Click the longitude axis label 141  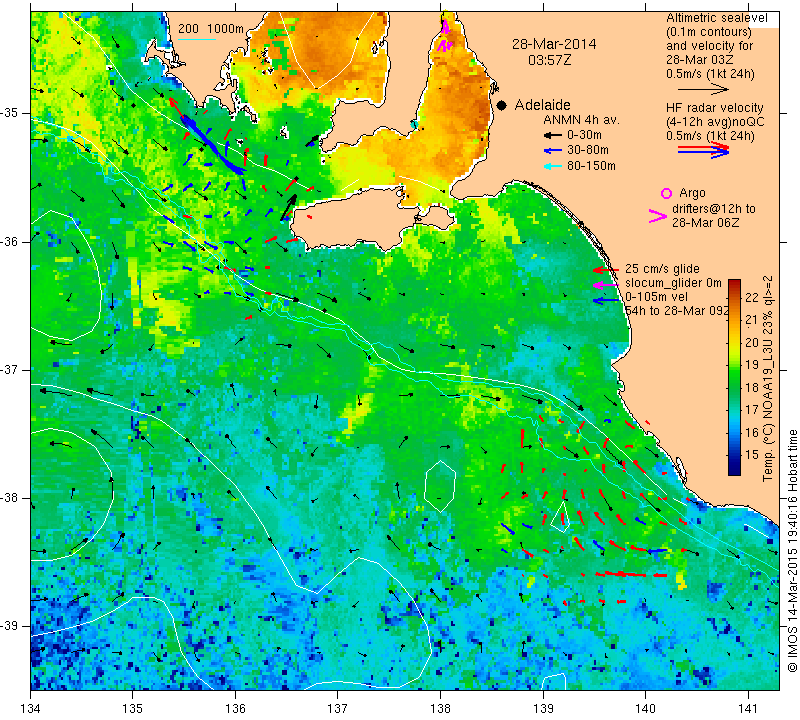pos(748,708)
